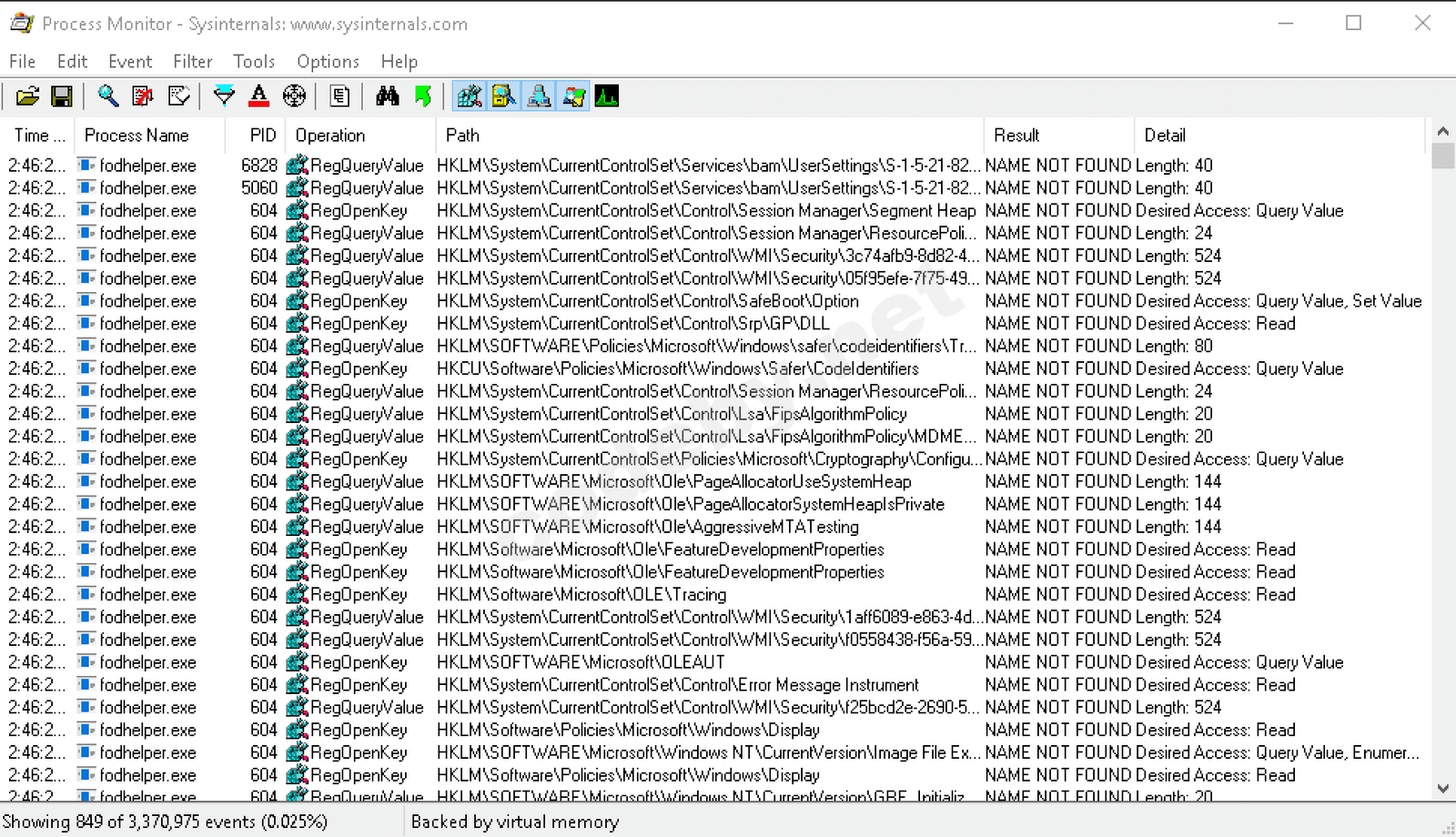Viewport: 1456px width, 837px height.
Task: Click the Operation column header
Action: (361, 136)
